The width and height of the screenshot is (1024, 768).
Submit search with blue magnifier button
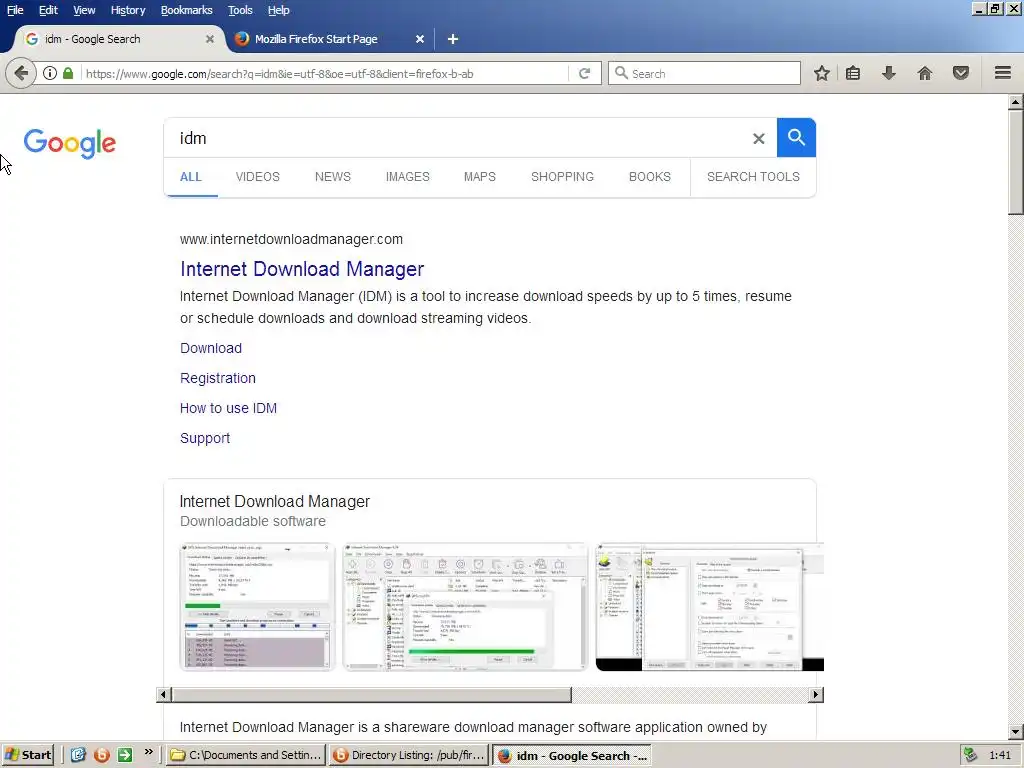796,138
